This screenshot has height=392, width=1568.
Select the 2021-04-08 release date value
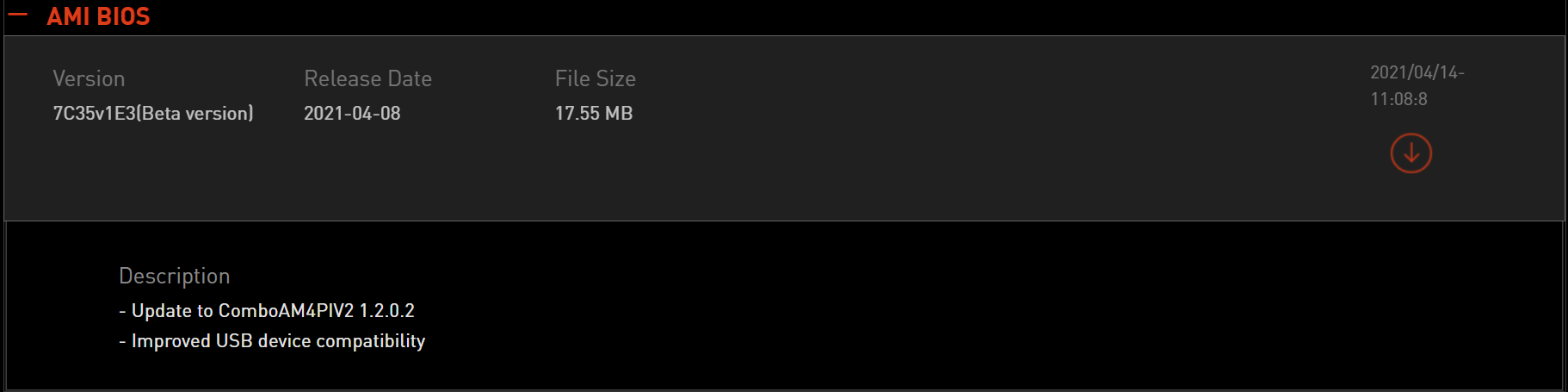(x=352, y=114)
